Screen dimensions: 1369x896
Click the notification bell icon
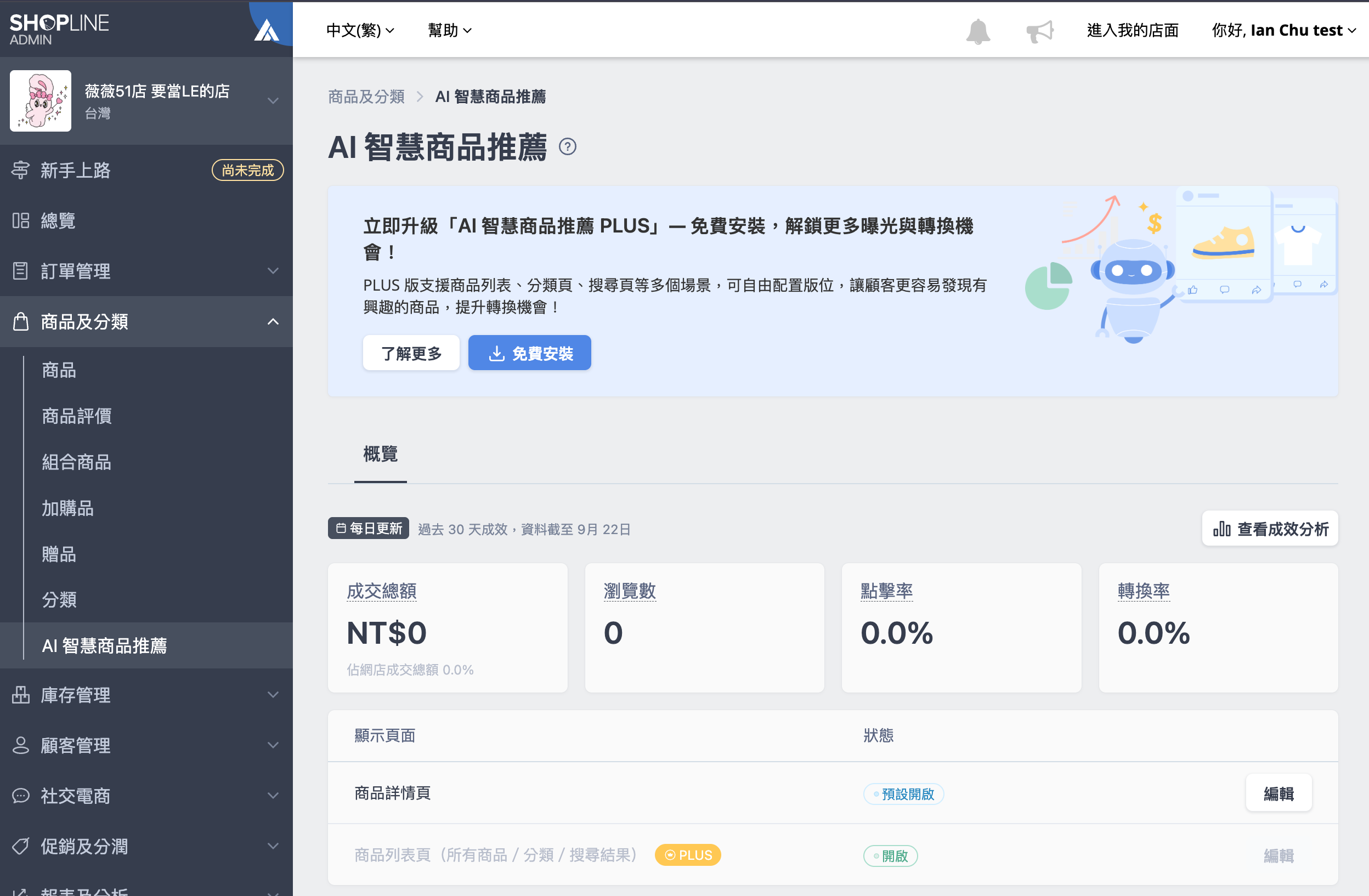pyautogui.click(x=977, y=31)
